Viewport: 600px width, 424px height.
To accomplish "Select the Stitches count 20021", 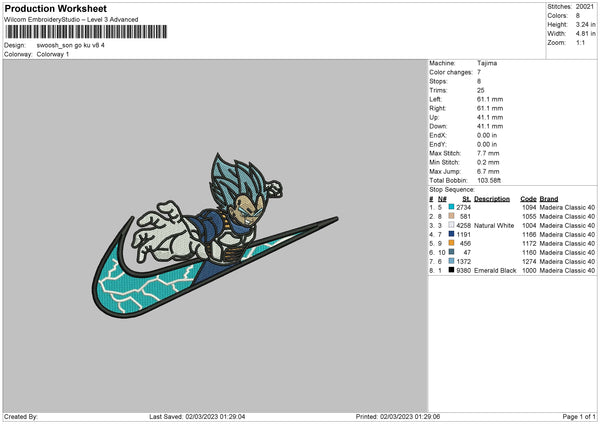I will 584,7.
